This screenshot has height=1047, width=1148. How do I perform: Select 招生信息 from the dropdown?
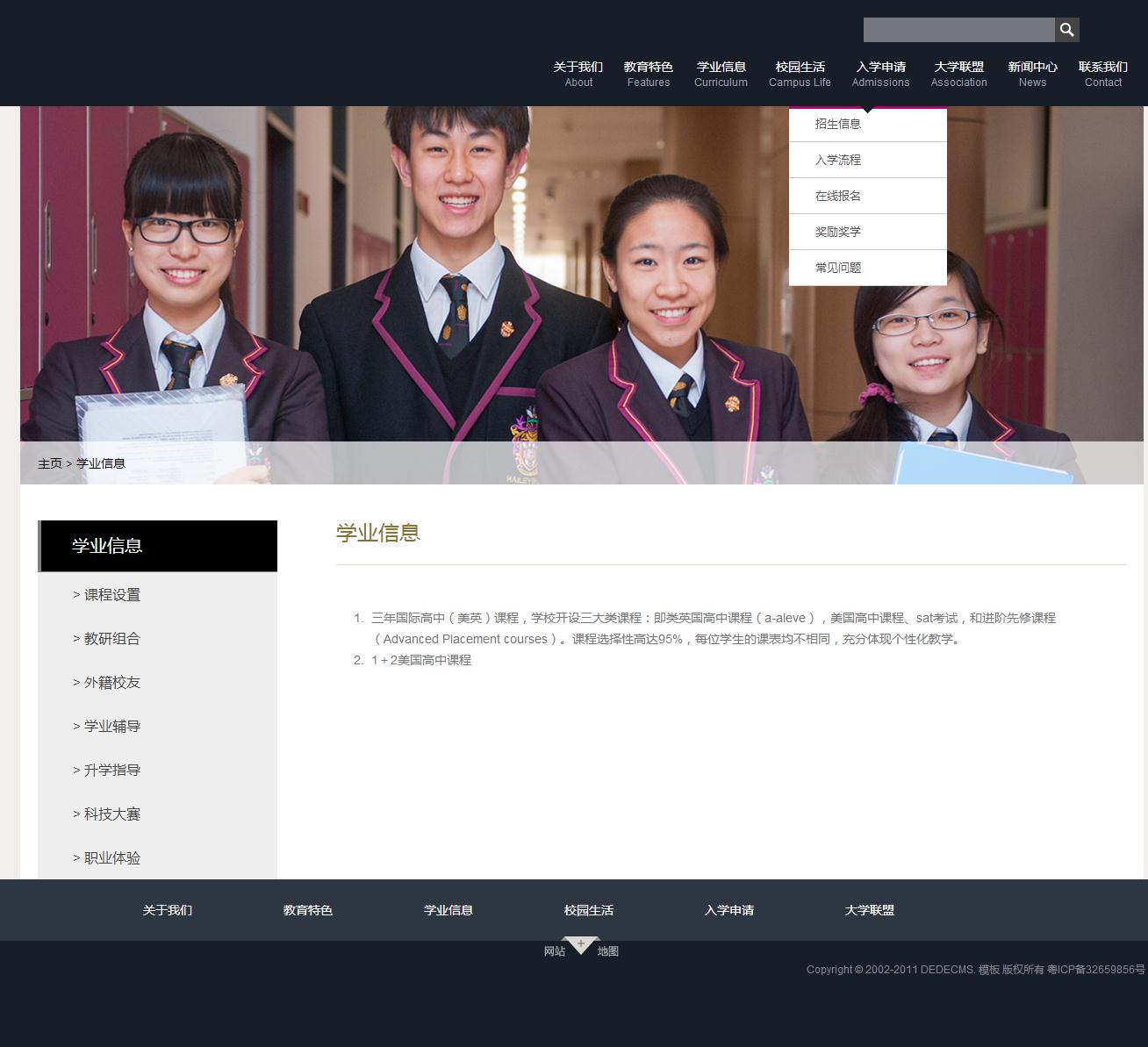[x=838, y=124]
